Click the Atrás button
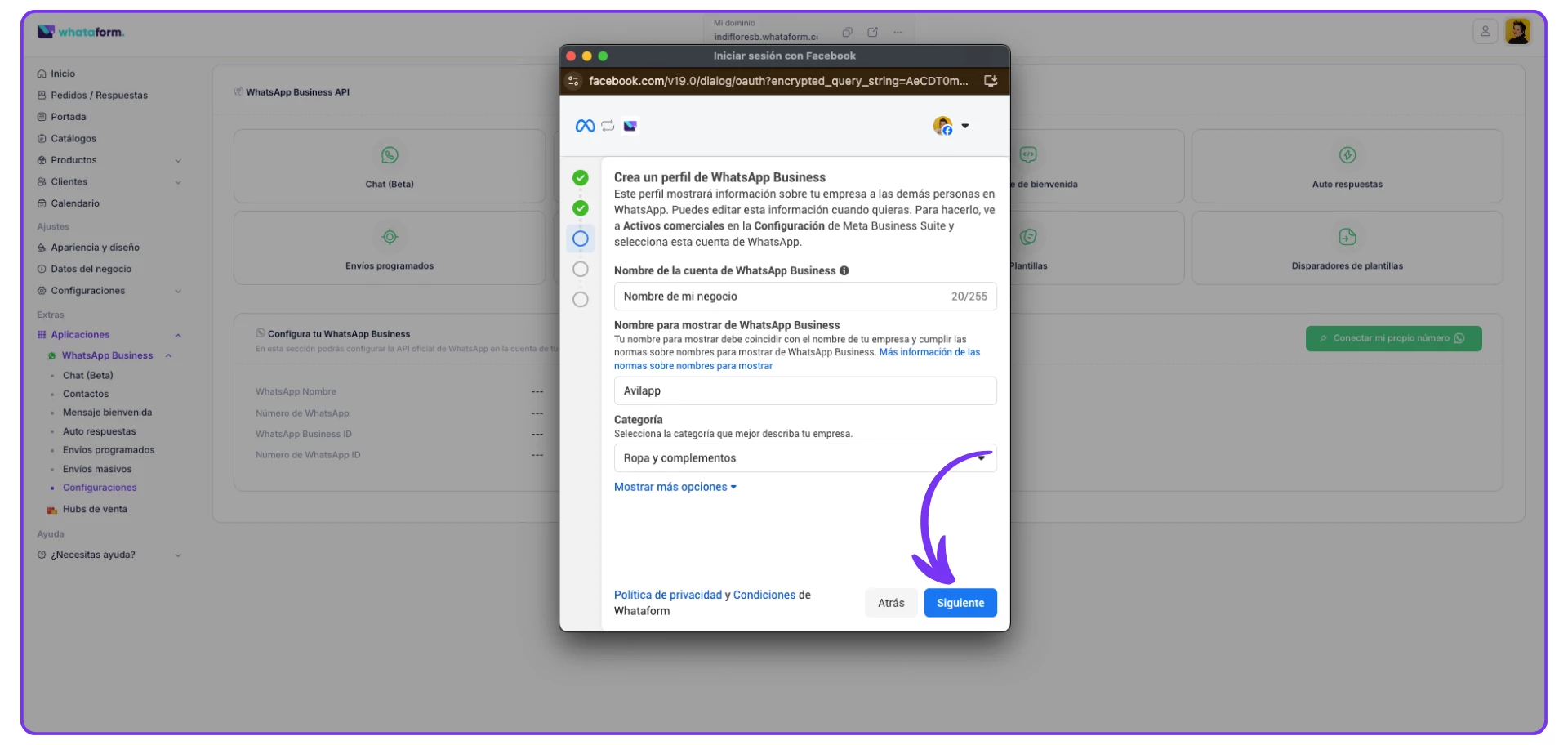 890,603
